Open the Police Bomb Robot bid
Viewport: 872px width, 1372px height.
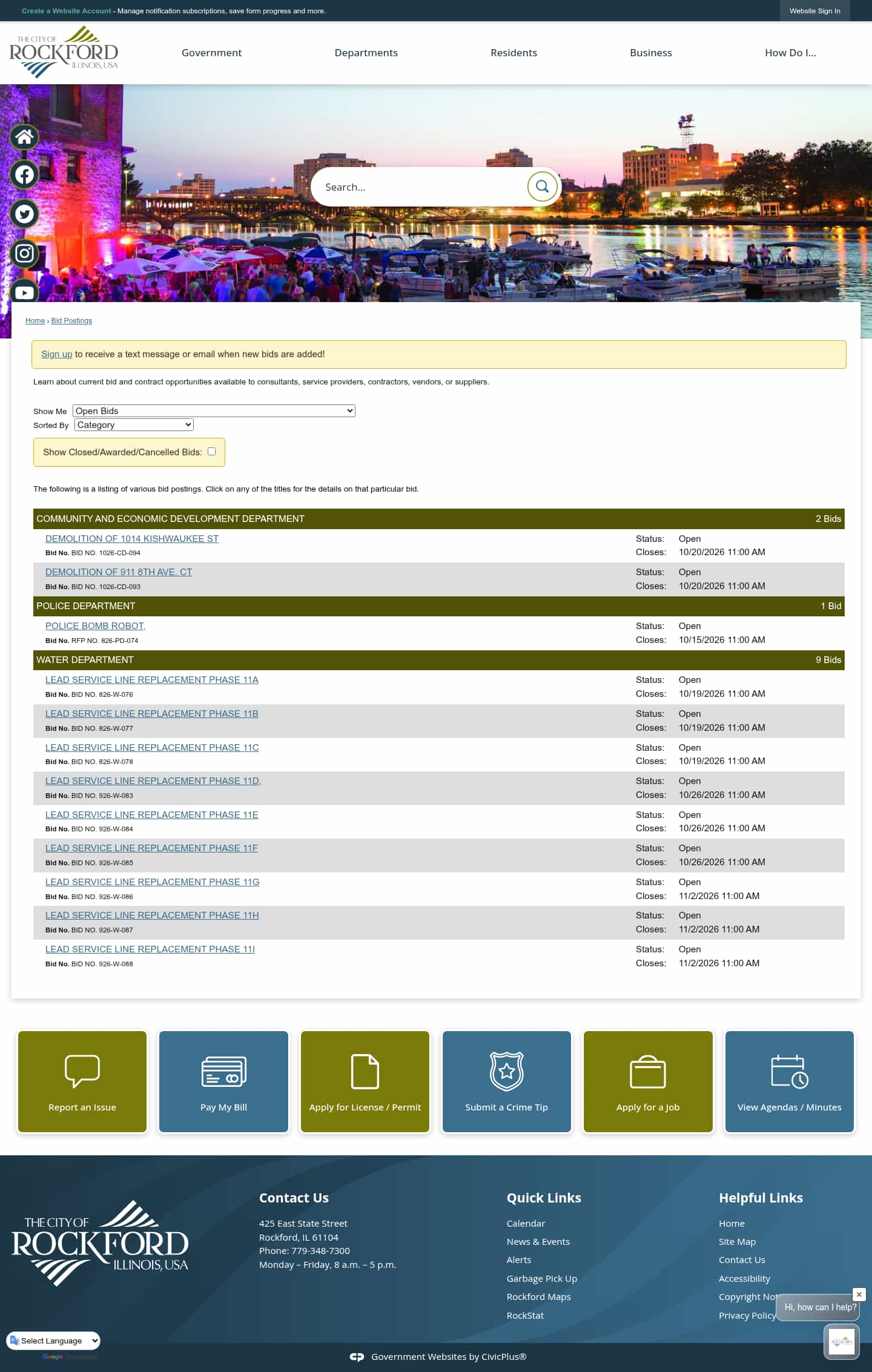[95, 625]
